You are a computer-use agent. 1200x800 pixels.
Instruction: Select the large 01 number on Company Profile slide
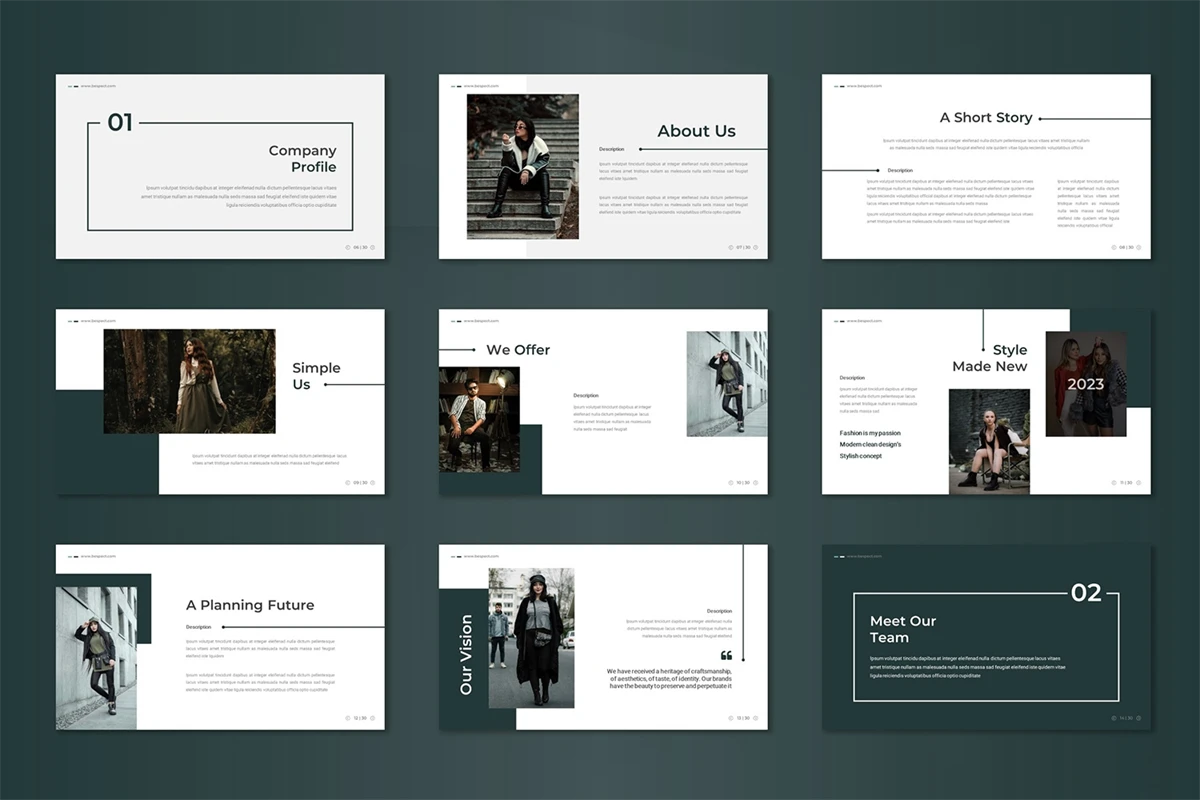pos(120,123)
